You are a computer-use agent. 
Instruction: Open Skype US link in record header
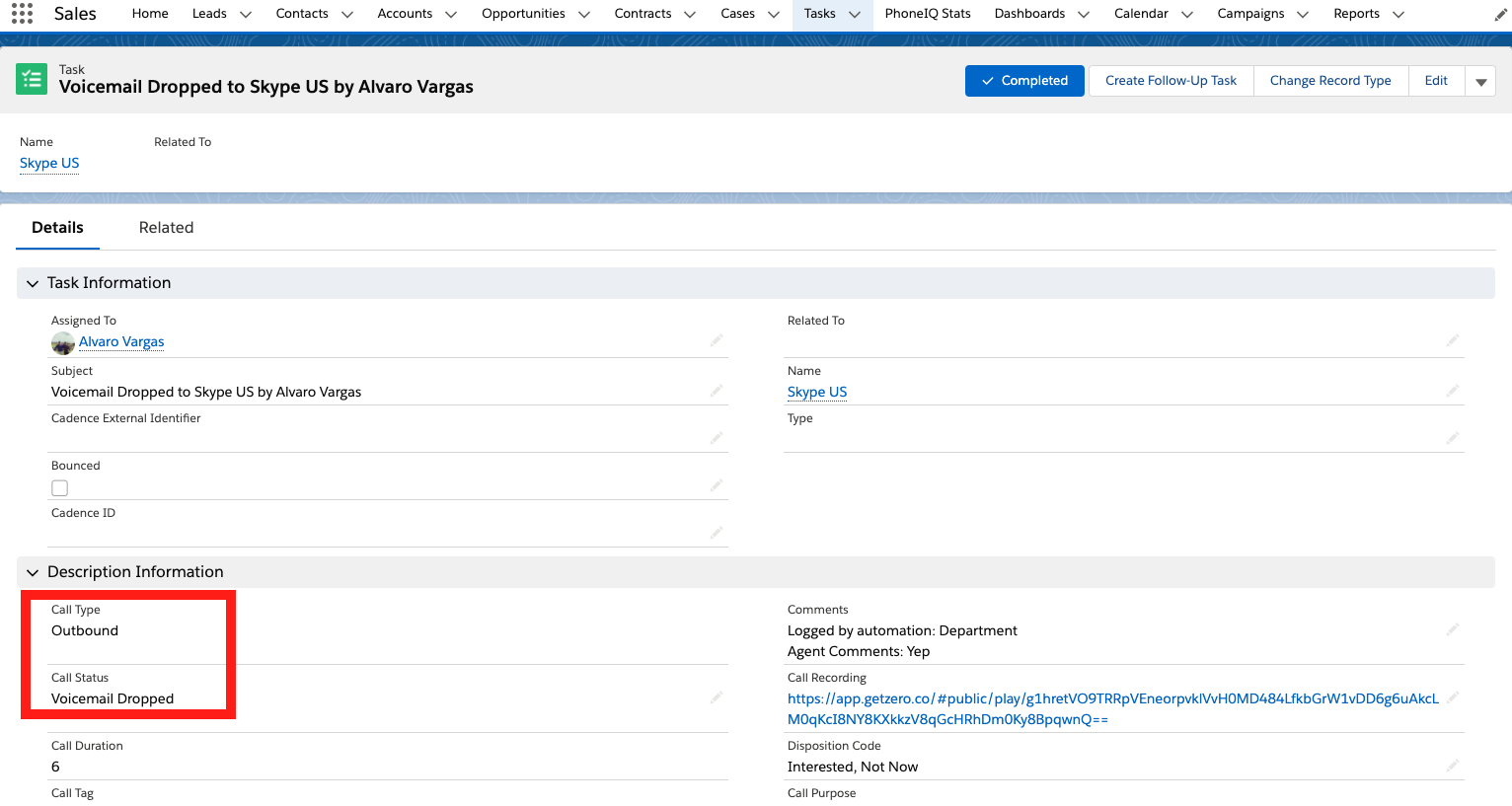[49, 164]
